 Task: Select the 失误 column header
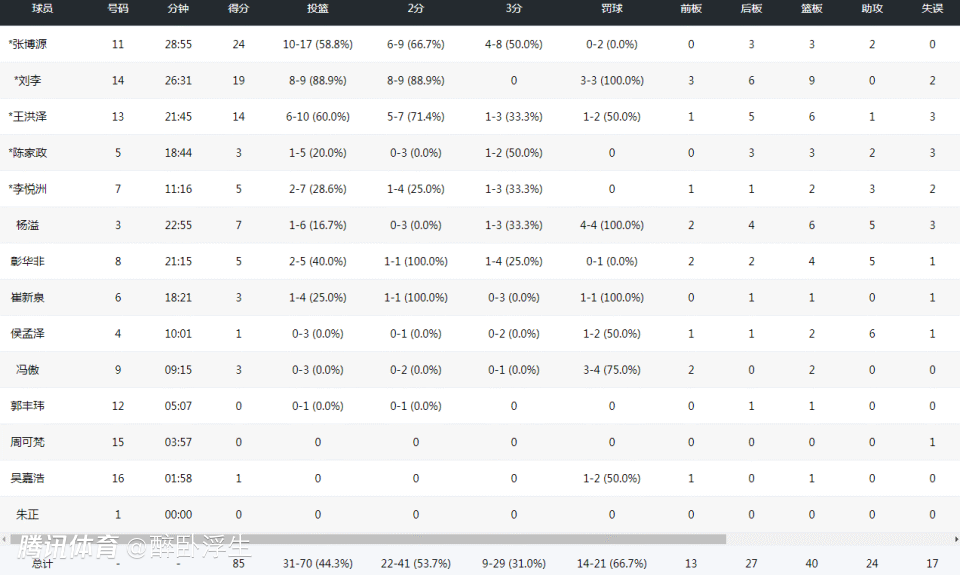click(932, 8)
